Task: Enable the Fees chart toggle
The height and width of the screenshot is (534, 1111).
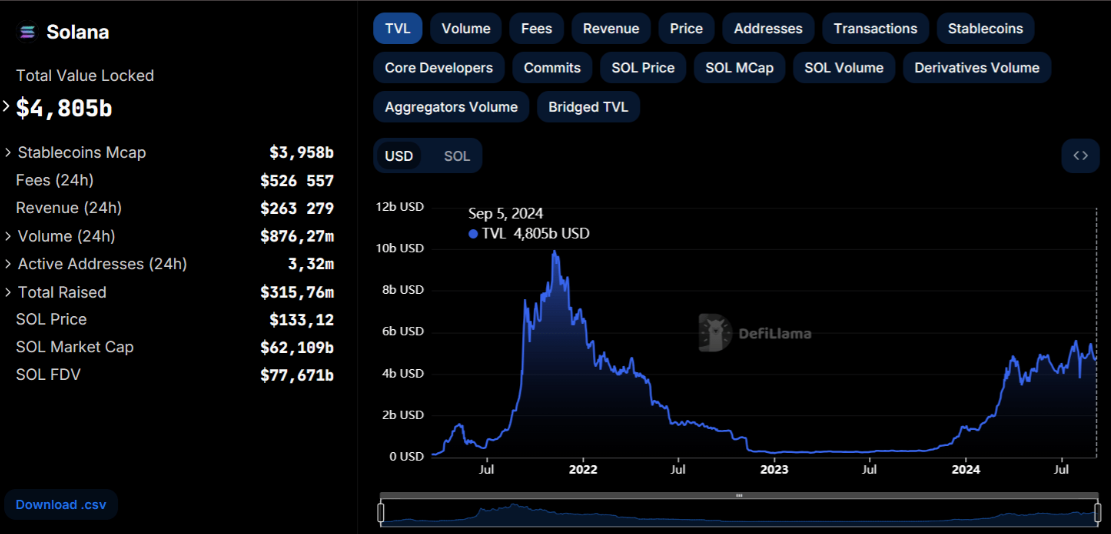Action: (x=536, y=28)
